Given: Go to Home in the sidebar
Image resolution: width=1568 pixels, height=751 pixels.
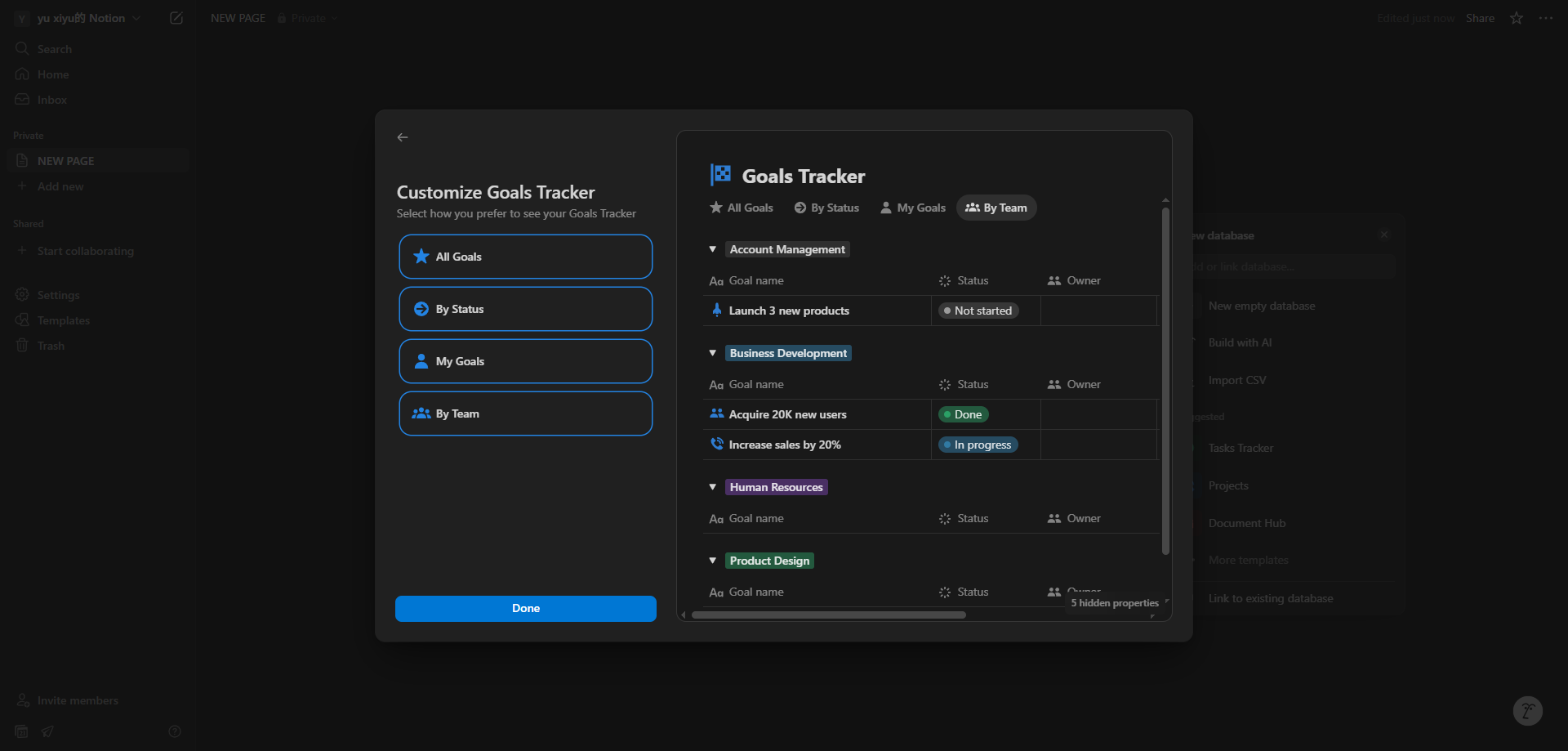Looking at the screenshot, I should [98, 74].
